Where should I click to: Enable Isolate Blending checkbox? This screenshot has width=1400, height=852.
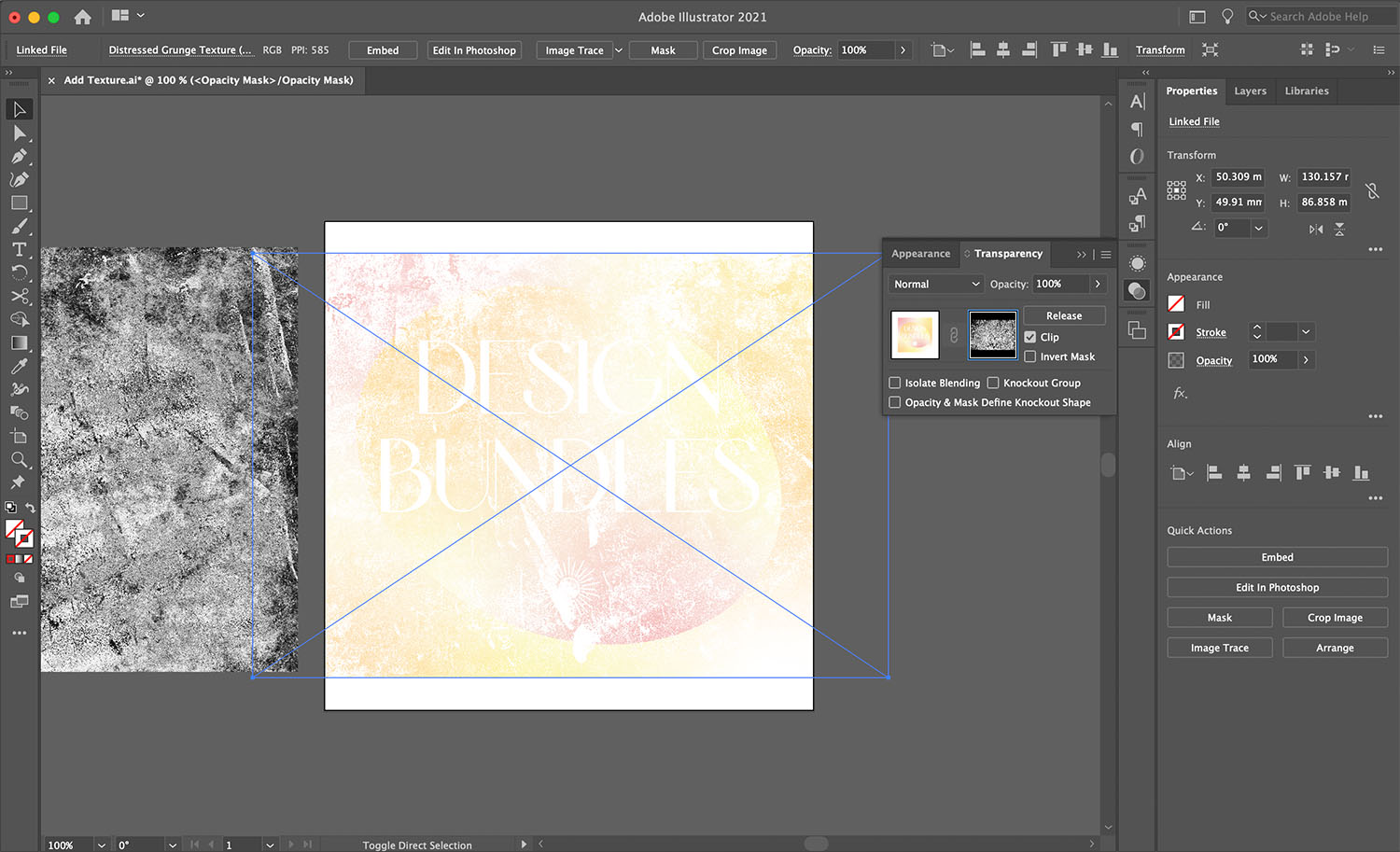point(895,383)
